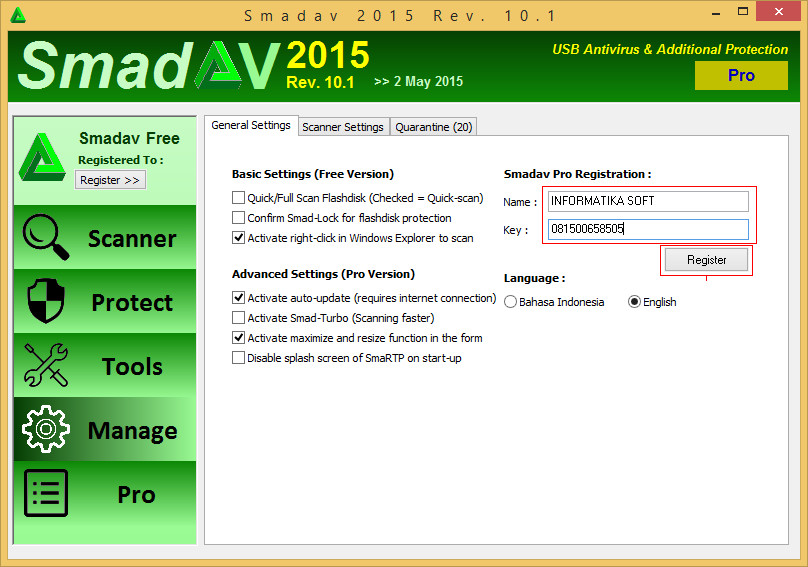
Task: Click the Name registration field
Action: pos(648,201)
